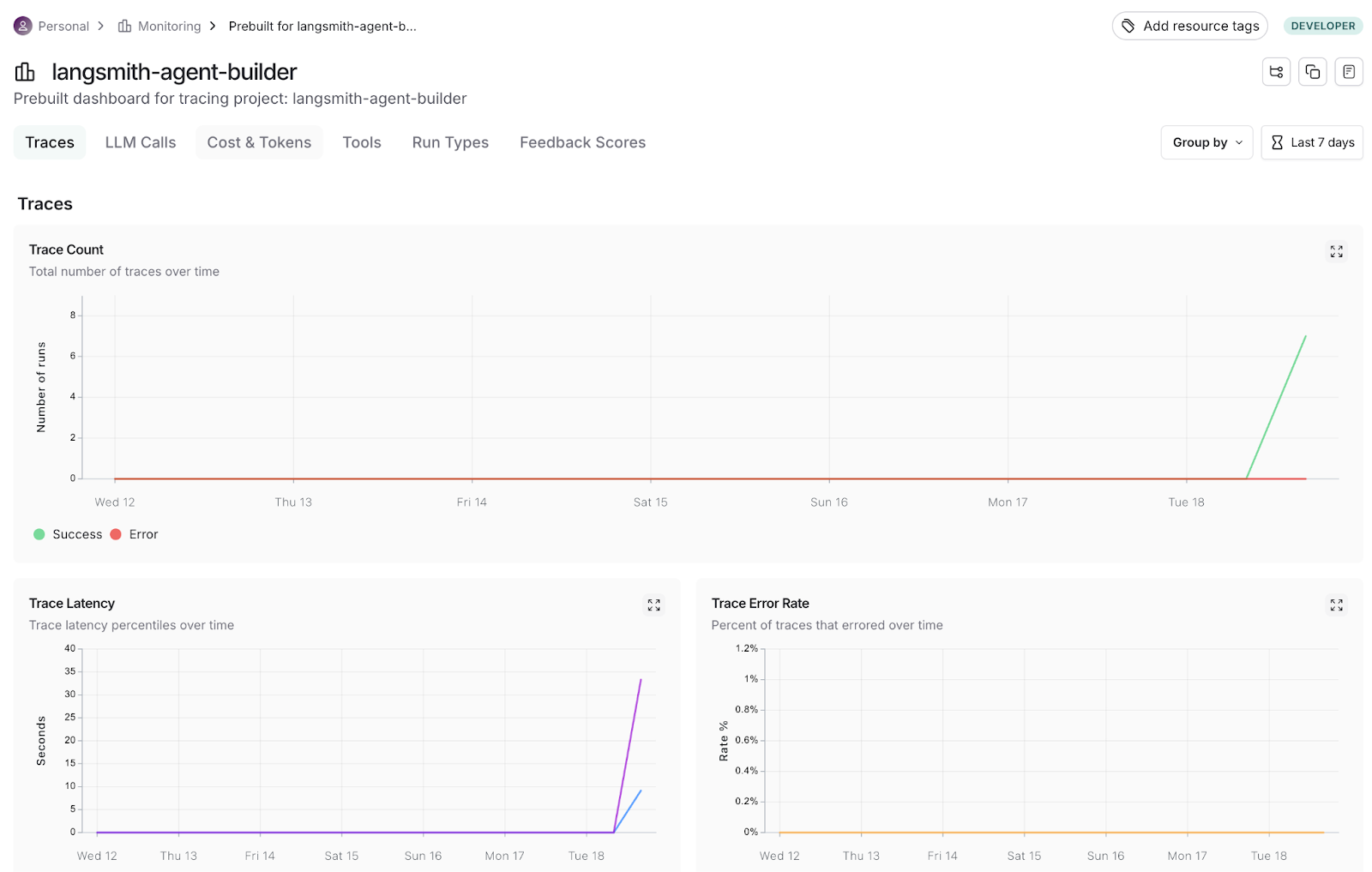Switch to the Cost & Tokens tab
This screenshot has height=872, width=1372.
coord(259,142)
